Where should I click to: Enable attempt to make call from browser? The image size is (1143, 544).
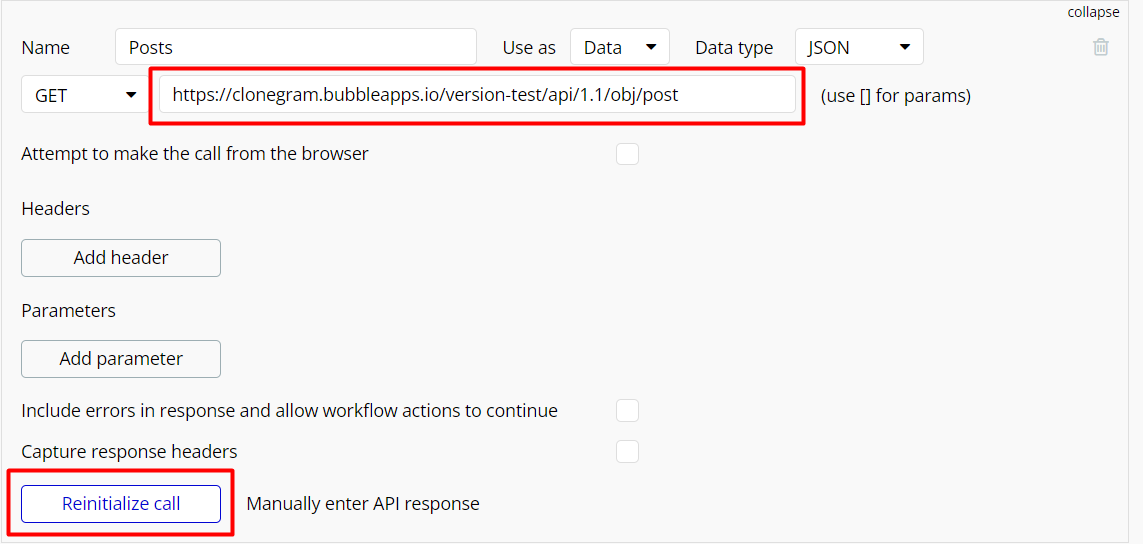point(627,154)
